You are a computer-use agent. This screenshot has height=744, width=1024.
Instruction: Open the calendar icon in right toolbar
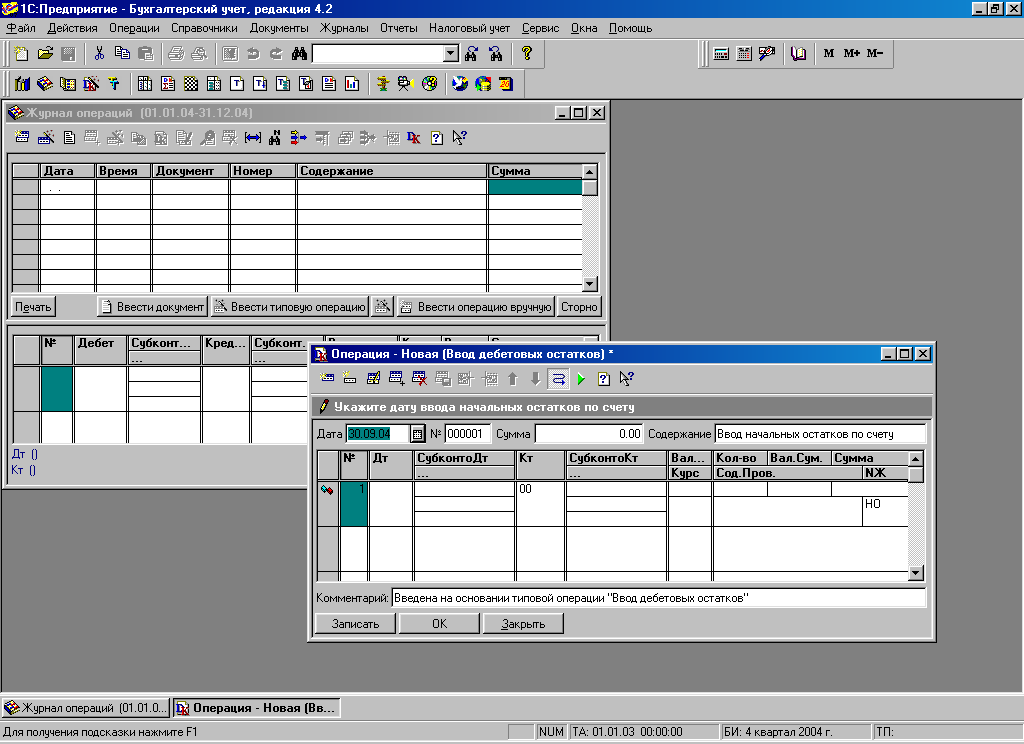coord(744,54)
